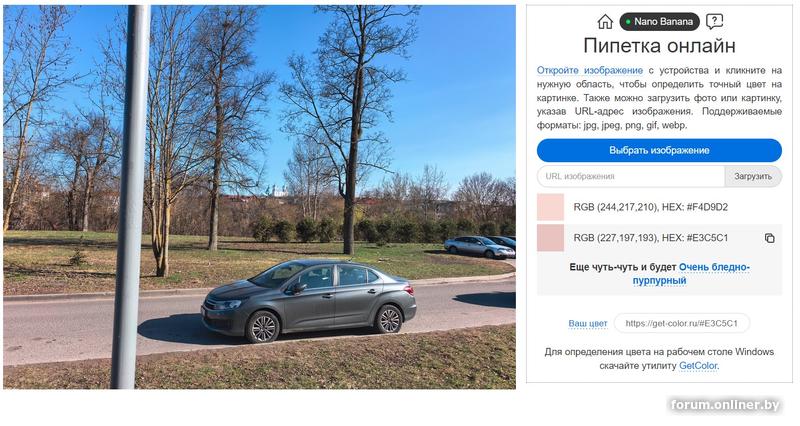Pick color from the gray car
The image size is (800, 426).
pos(311,304)
